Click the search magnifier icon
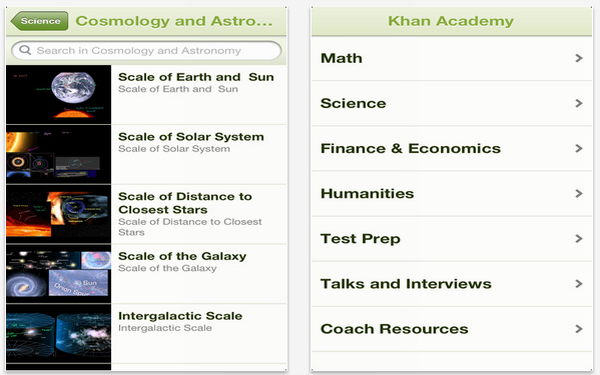This screenshot has height=375, width=600. pos(25,50)
